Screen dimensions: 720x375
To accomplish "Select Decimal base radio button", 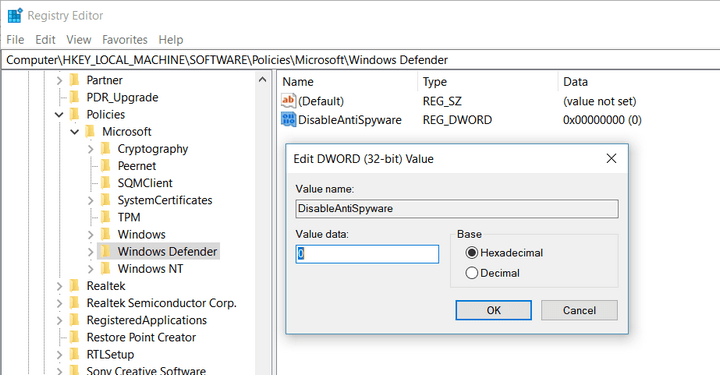I will pyautogui.click(x=472, y=273).
